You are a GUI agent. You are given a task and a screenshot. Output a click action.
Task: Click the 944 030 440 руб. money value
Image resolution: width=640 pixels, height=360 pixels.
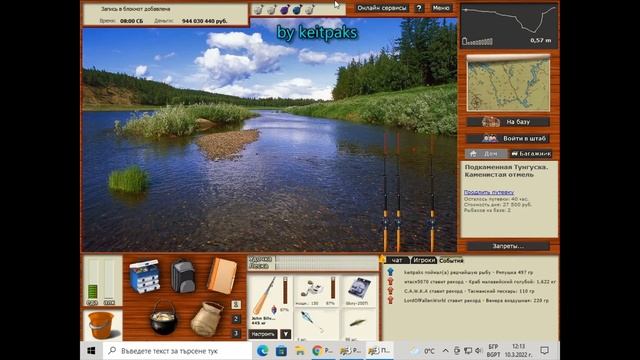[x=204, y=21]
